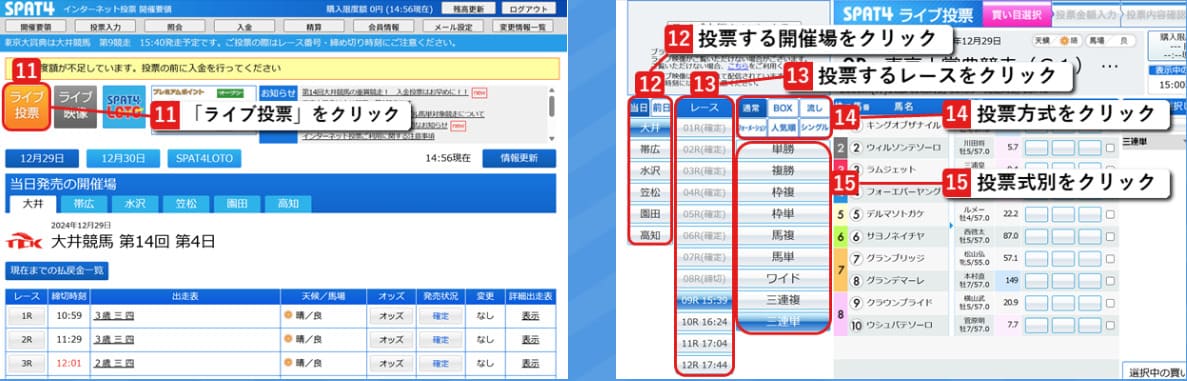Select race 09R 15:39
The height and width of the screenshot is (381, 1187).
pyautogui.click(x=705, y=300)
